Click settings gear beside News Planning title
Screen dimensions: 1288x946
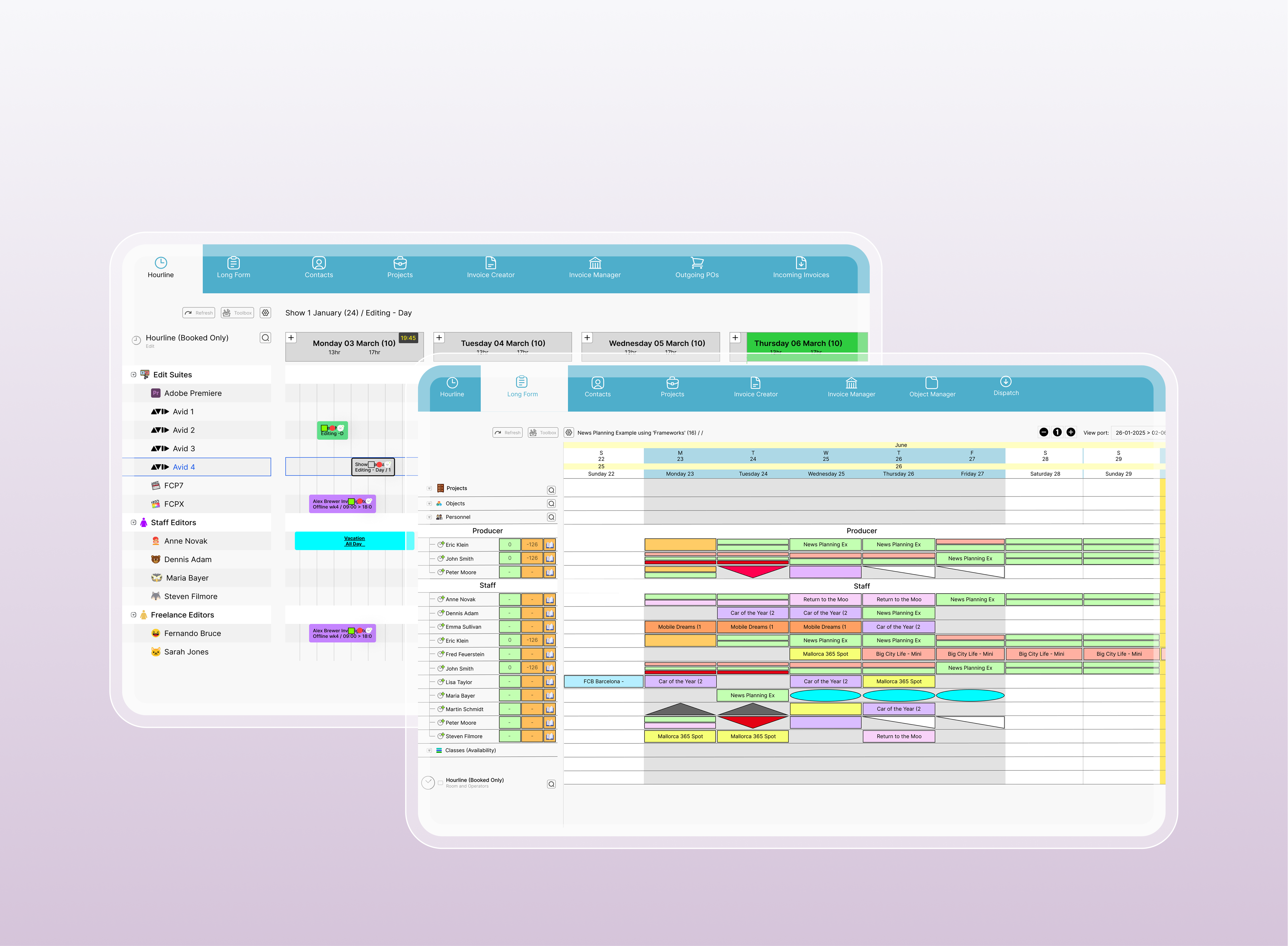tap(569, 432)
